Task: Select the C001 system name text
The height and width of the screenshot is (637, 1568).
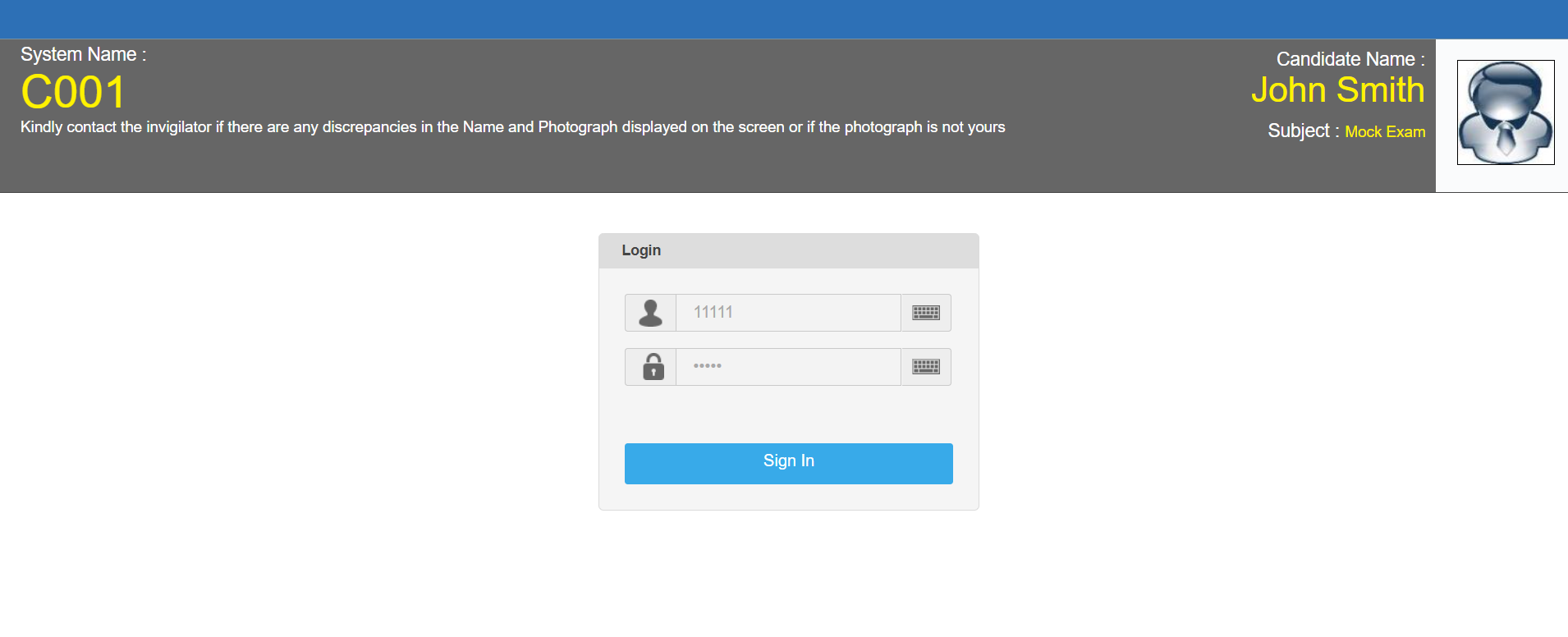Action: (73, 92)
